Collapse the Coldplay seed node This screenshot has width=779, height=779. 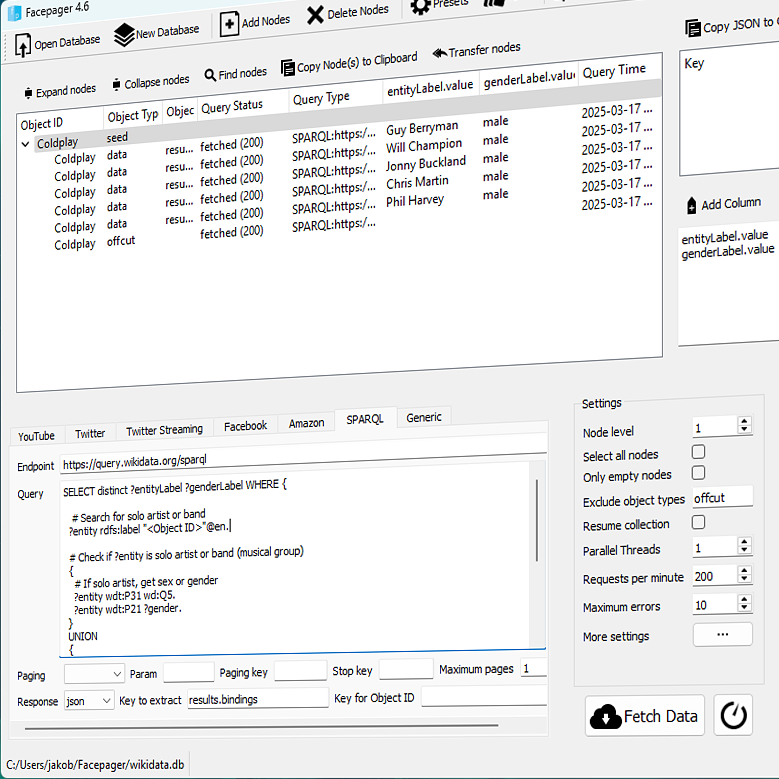pos(25,144)
